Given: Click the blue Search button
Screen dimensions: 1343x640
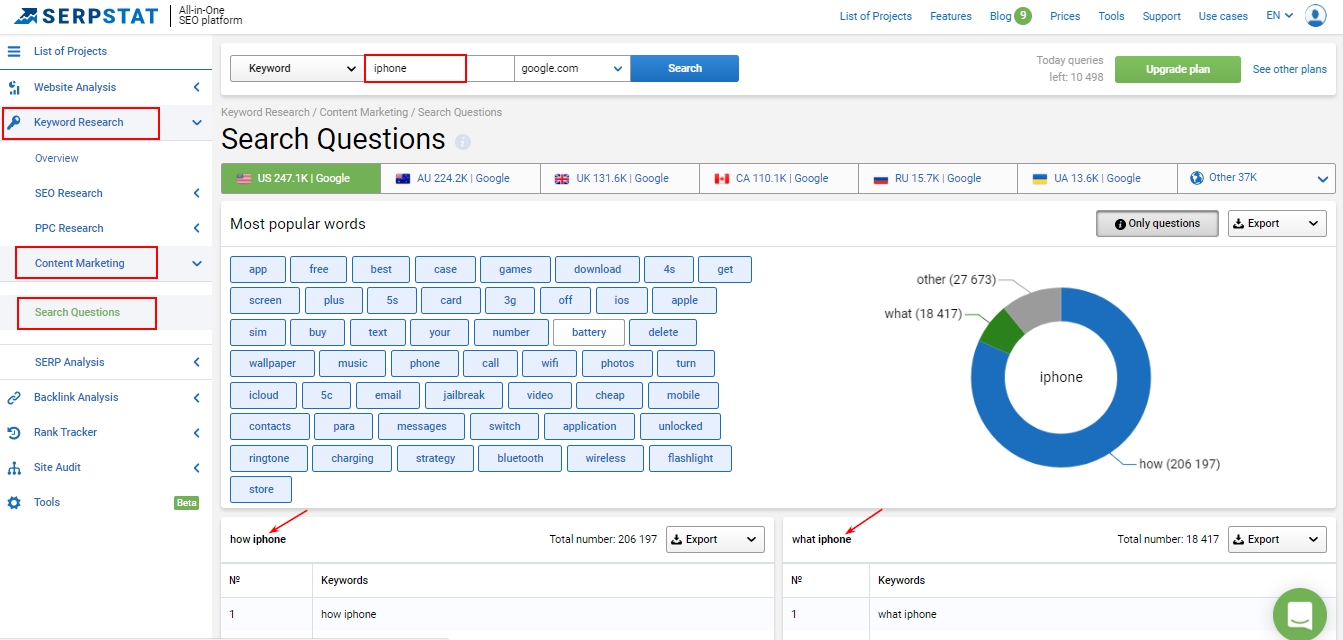Looking at the screenshot, I should 685,68.
